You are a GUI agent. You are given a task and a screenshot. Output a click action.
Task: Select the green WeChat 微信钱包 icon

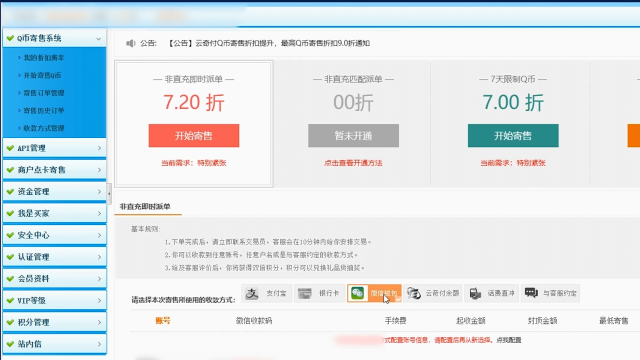(x=358, y=293)
